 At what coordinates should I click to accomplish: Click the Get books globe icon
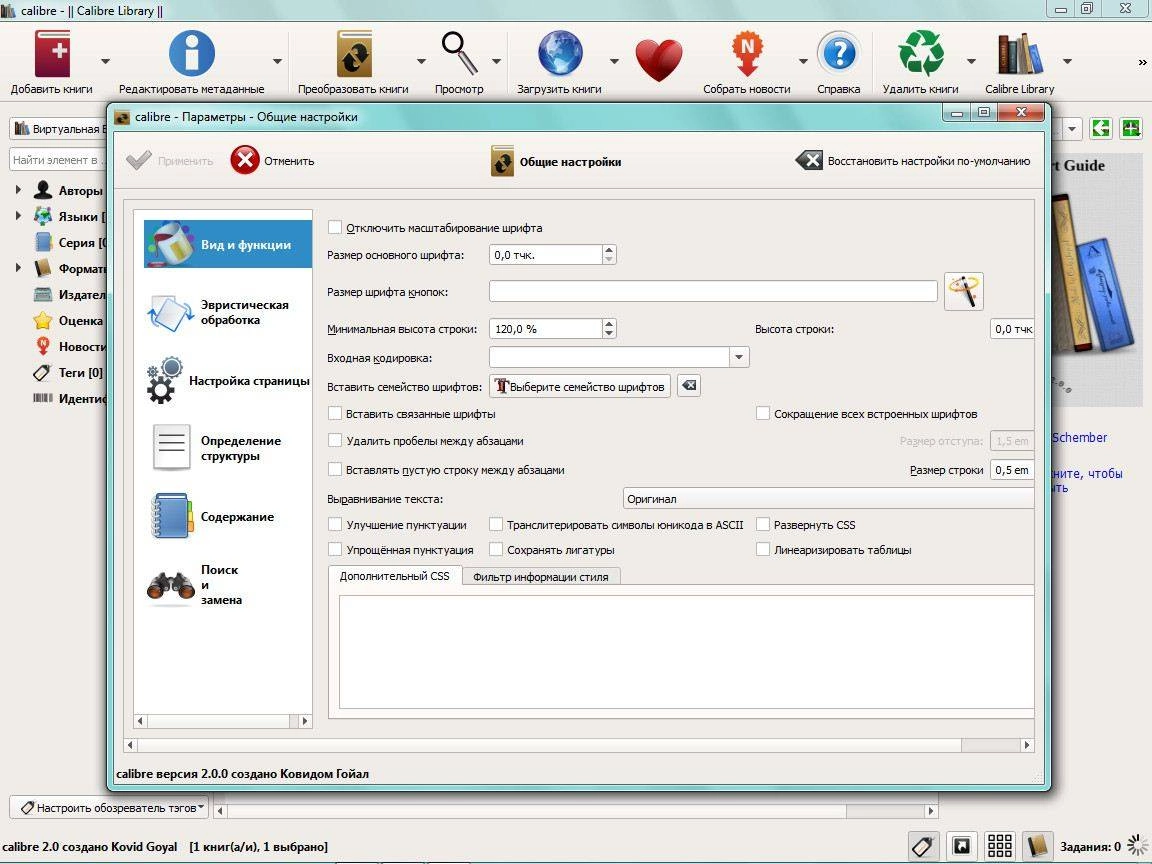pos(560,54)
